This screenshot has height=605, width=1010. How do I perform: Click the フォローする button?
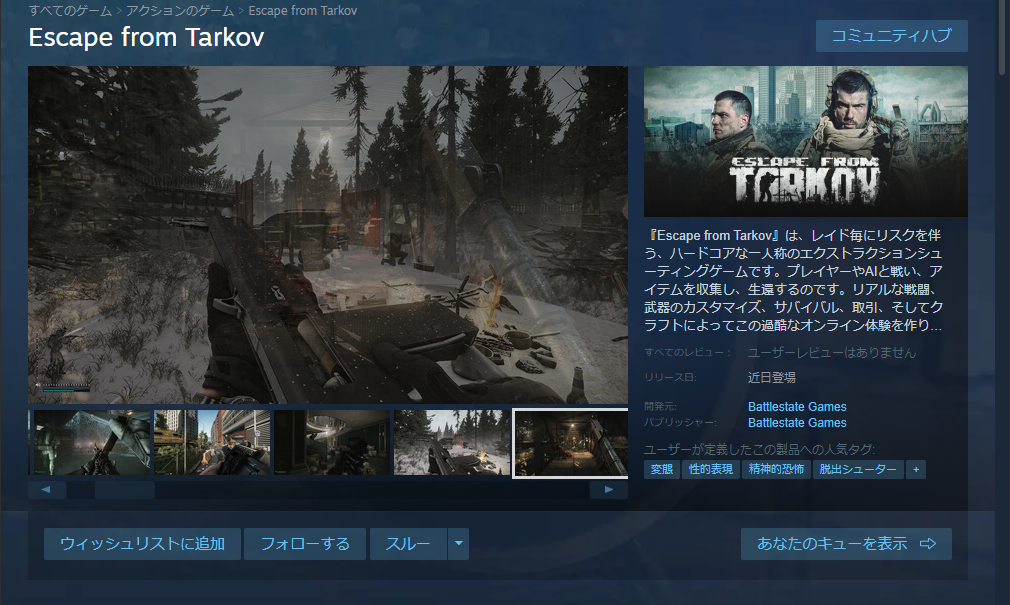point(305,544)
